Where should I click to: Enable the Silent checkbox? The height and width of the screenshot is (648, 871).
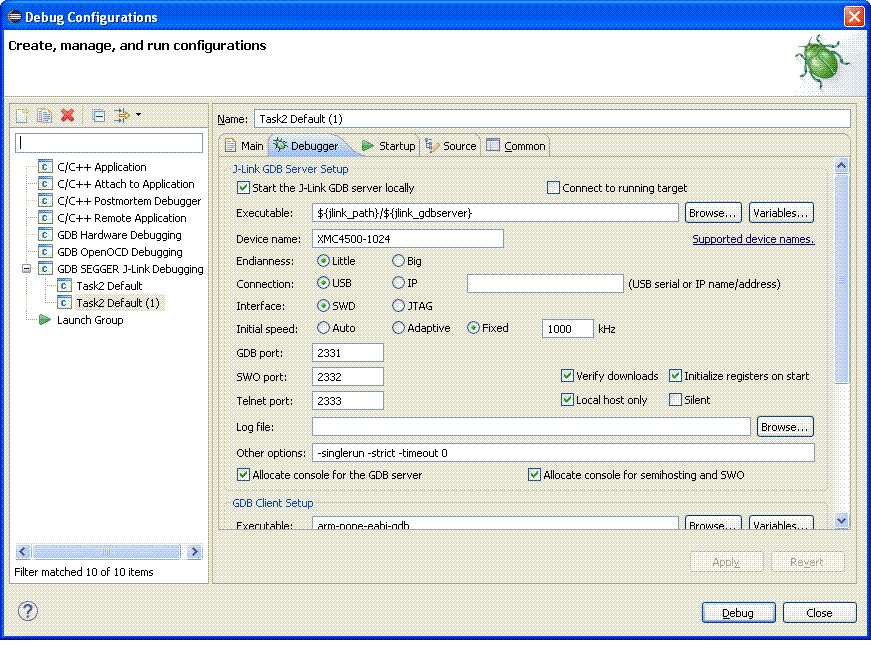pyautogui.click(x=675, y=400)
